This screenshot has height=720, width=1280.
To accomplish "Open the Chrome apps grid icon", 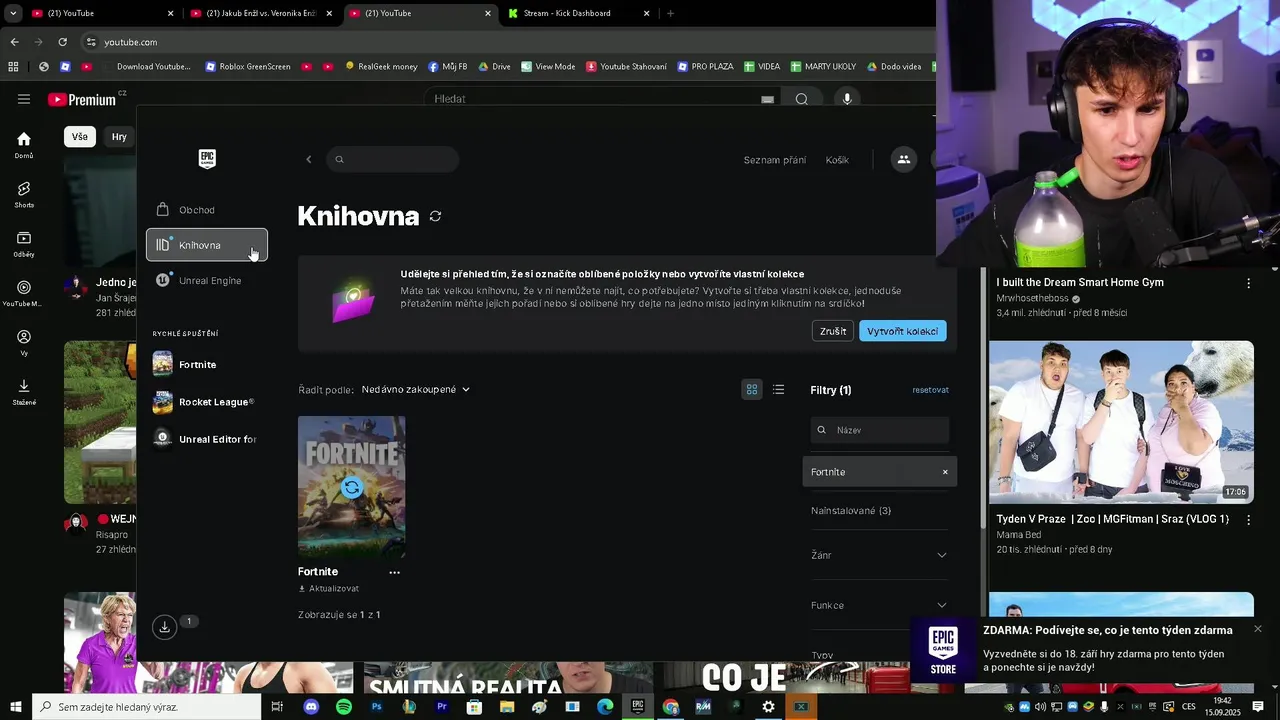I will (x=13, y=67).
